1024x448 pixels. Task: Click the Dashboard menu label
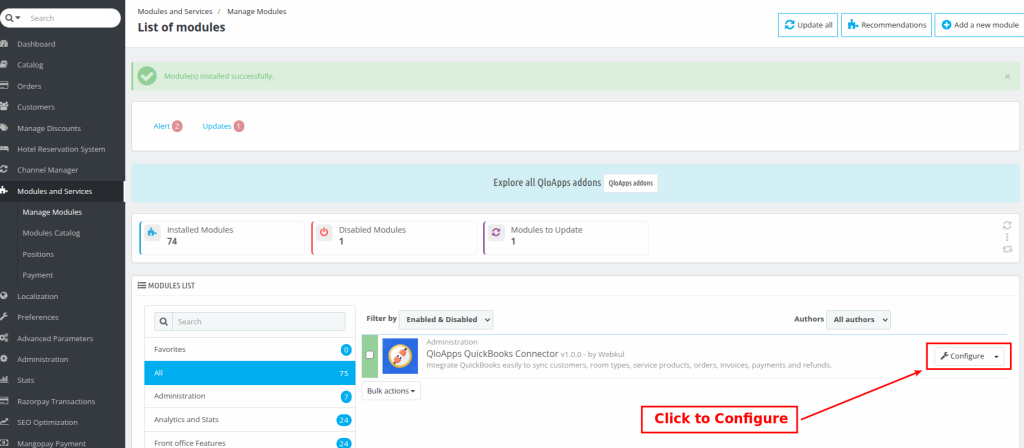[36, 44]
